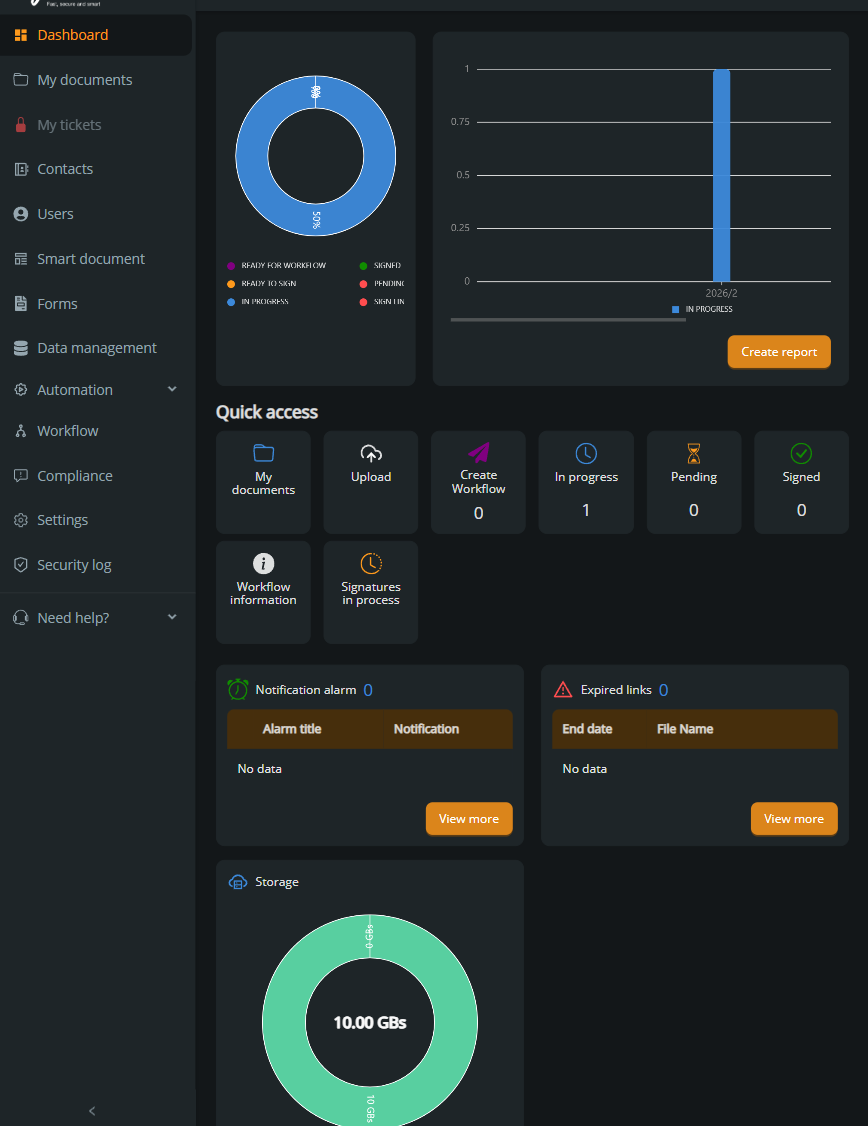Open Signatures in process tile
This screenshot has width=868, height=1126.
[x=370, y=592]
